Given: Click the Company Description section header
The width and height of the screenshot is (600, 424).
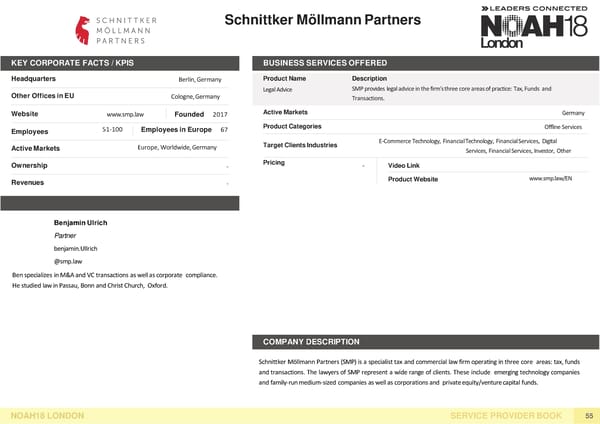Looking at the screenshot, I should pyautogui.click(x=311, y=342).
